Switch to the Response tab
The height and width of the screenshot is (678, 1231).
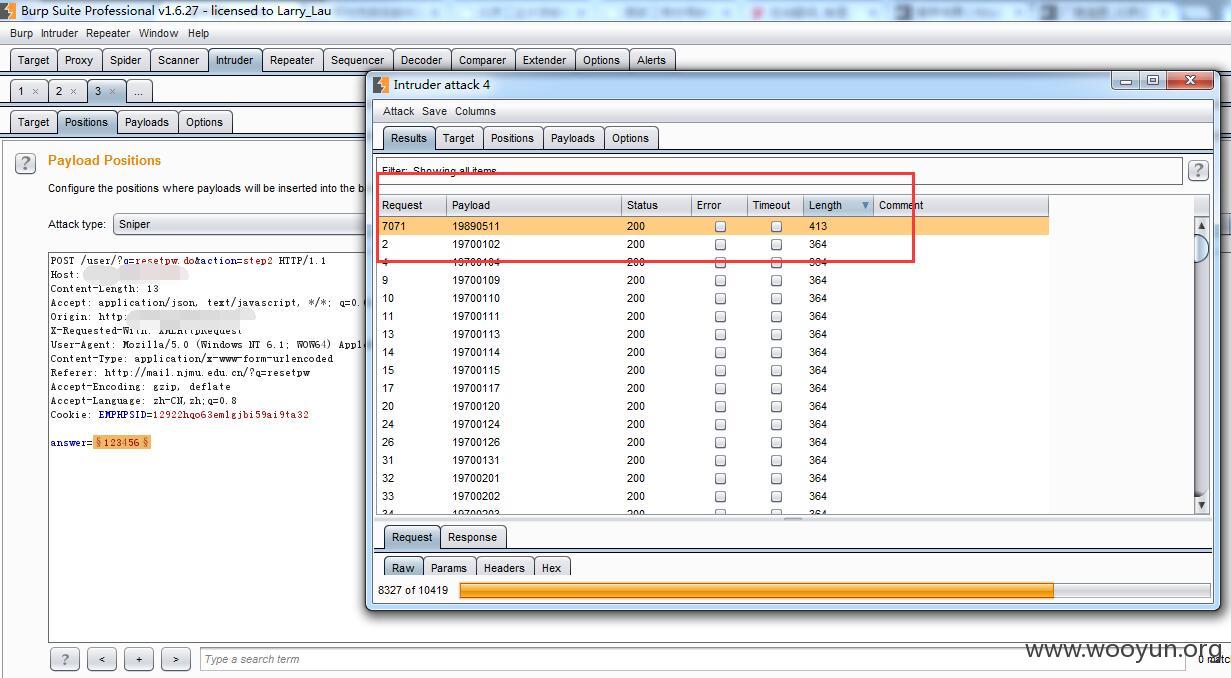tap(472, 537)
